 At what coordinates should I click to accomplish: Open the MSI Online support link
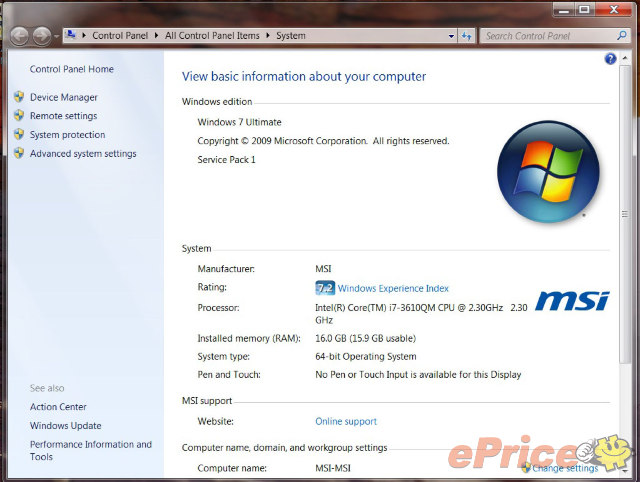(x=346, y=422)
